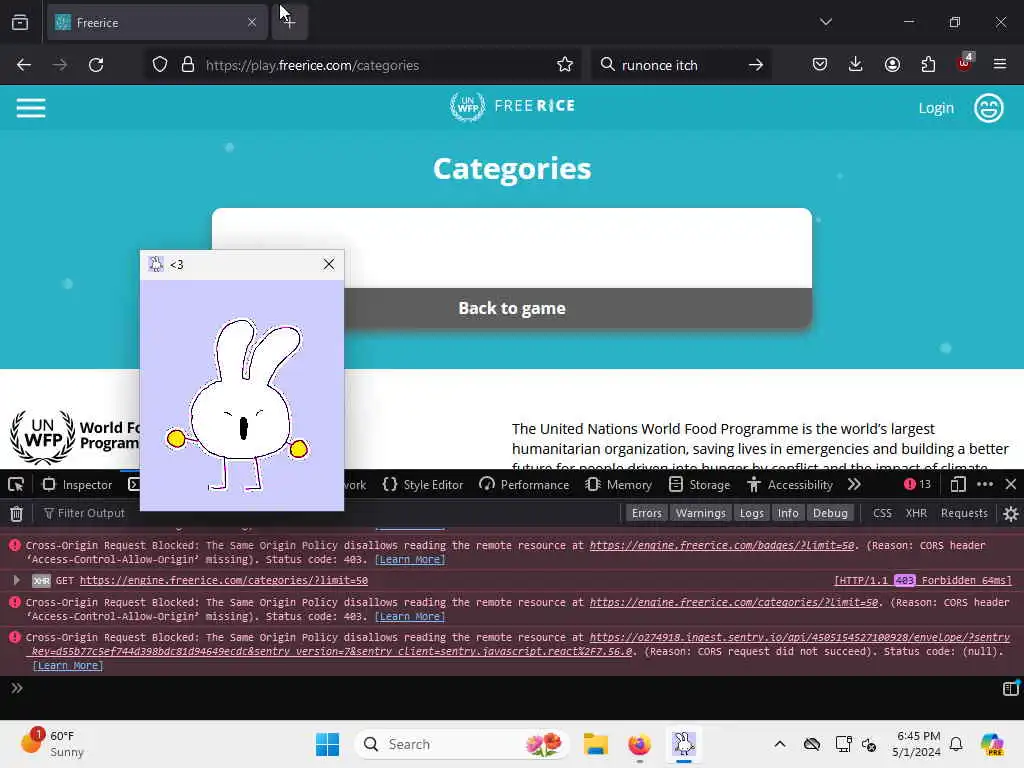Image resolution: width=1024 pixels, height=768 pixels.
Task: Switch to Accessibility tab
Action: [790, 485]
